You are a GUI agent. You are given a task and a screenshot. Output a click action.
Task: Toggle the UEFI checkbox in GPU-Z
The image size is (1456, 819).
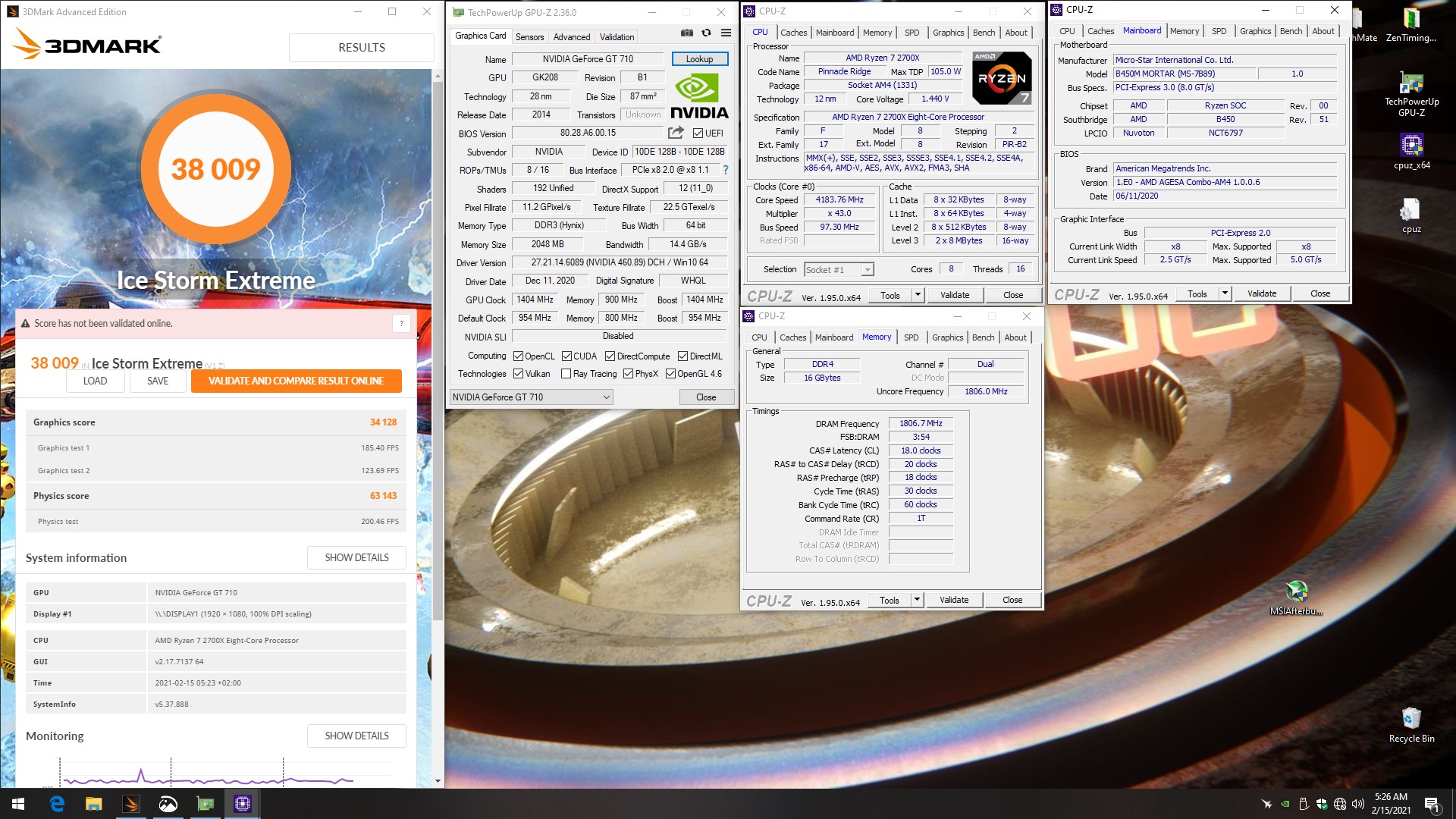coord(698,133)
